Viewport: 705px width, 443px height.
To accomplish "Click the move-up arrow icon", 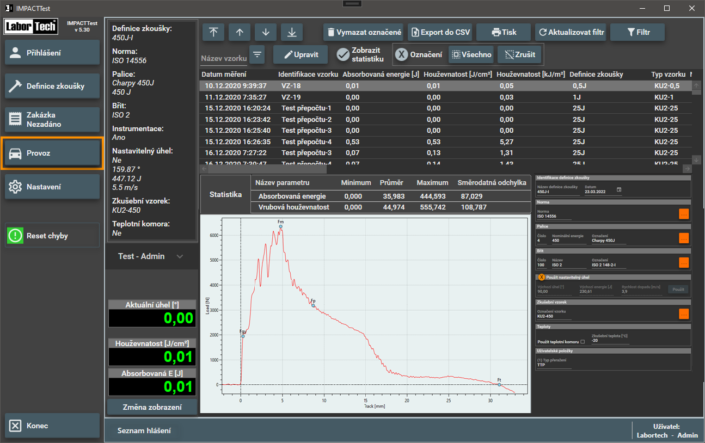I will (x=240, y=32).
